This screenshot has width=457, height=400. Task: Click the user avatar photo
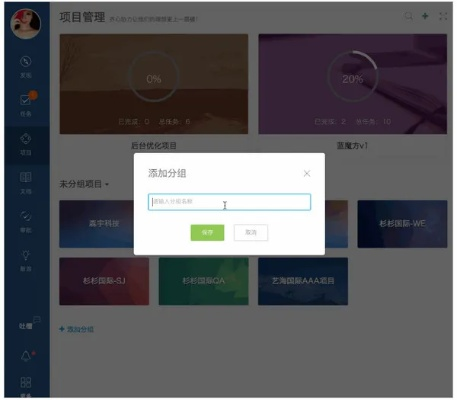point(26,23)
